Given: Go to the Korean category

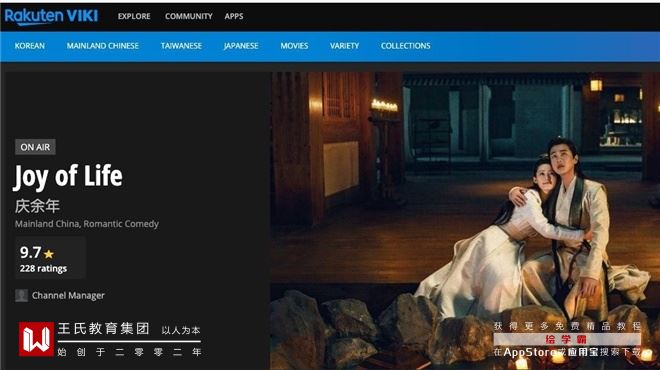Looking at the screenshot, I should (x=29, y=46).
